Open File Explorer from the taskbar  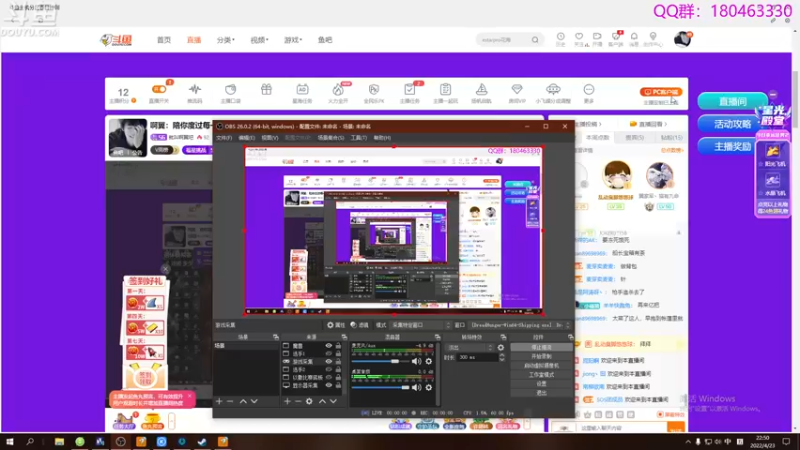tap(59, 441)
